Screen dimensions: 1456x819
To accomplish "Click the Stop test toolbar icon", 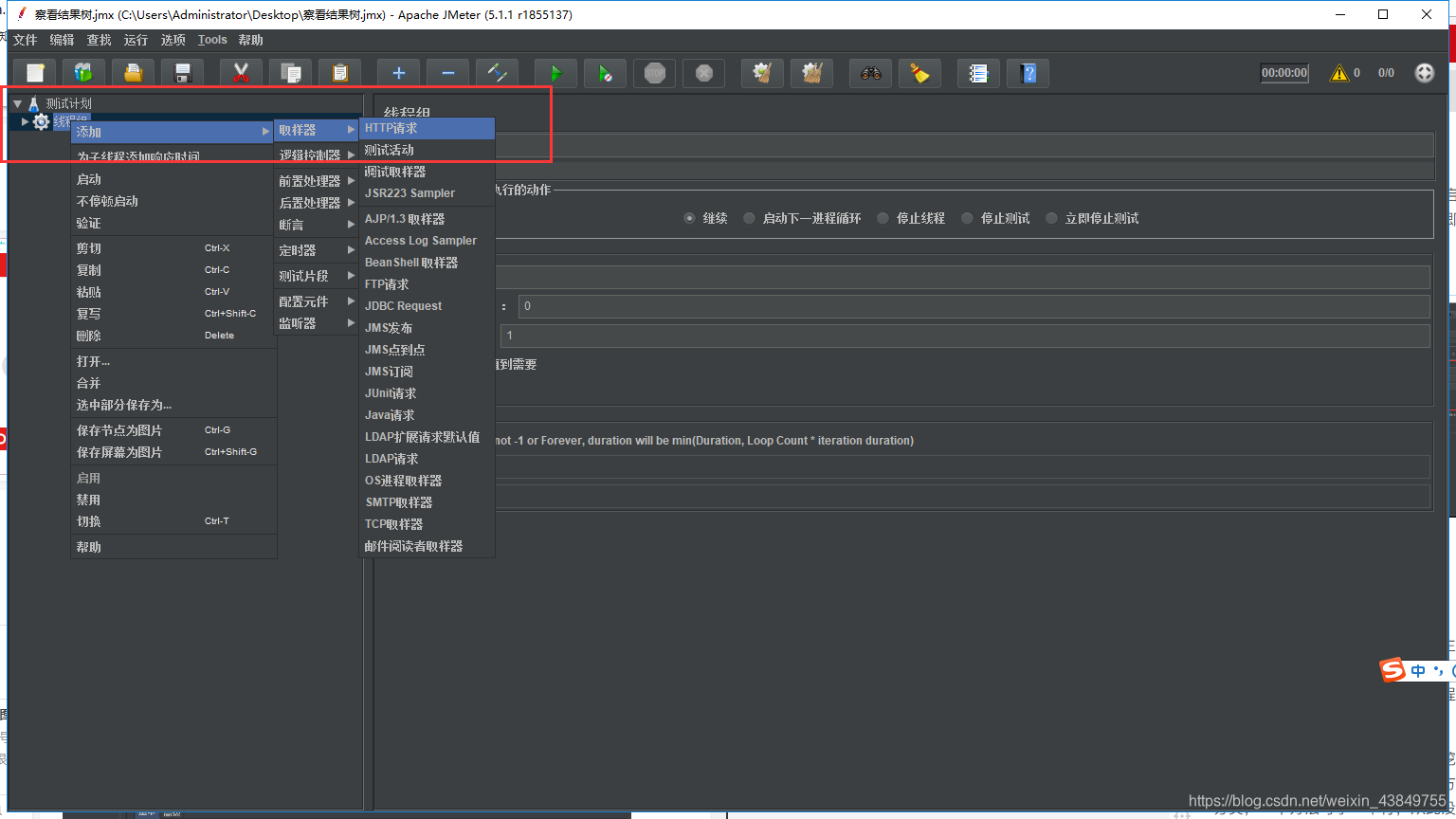I will (655, 73).
